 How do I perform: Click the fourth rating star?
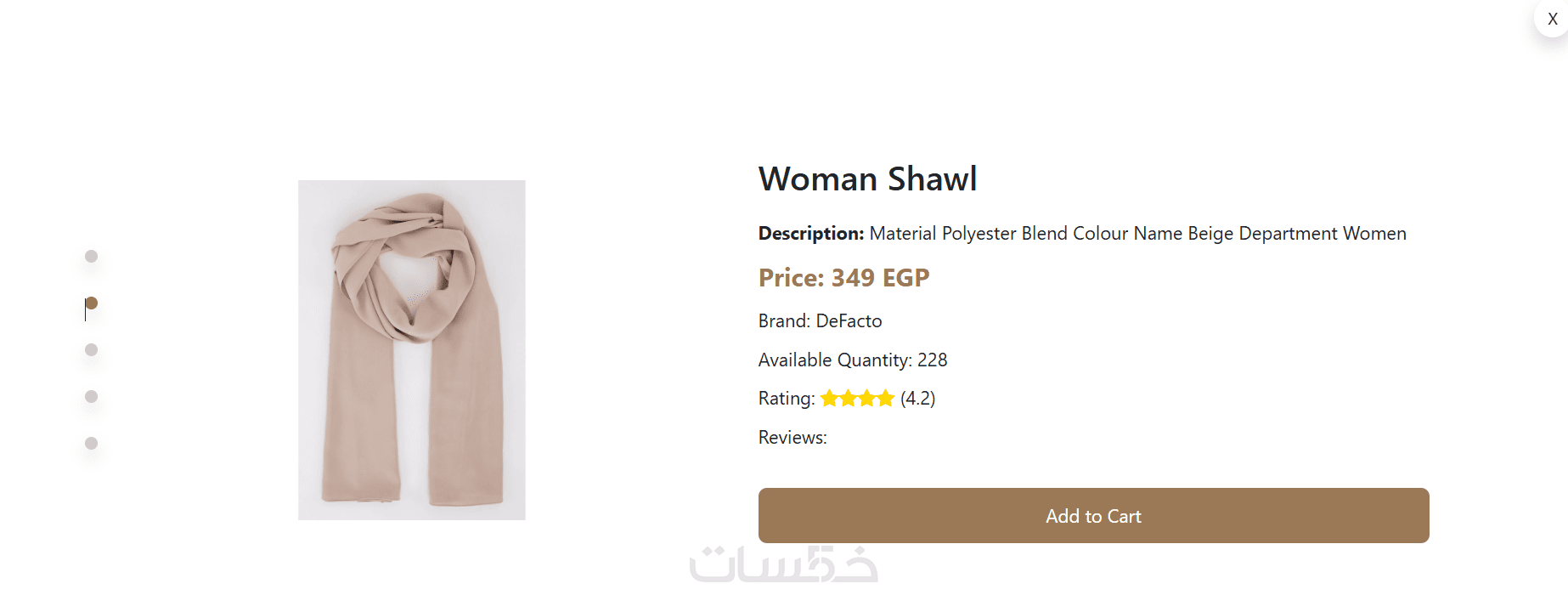(x=886, y=399)
